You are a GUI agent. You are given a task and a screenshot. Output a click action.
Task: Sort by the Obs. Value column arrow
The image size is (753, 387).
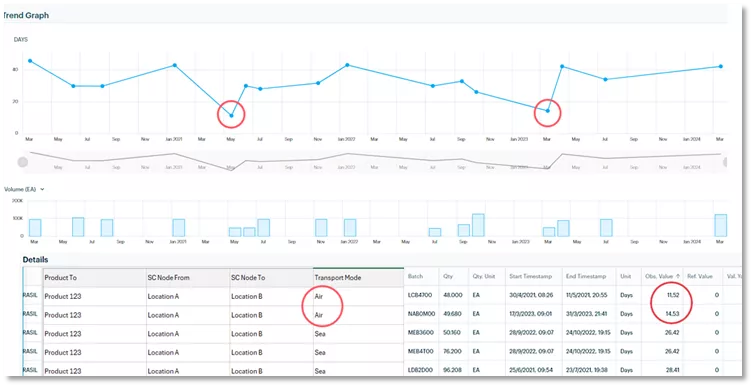click(x=678, y=276)
